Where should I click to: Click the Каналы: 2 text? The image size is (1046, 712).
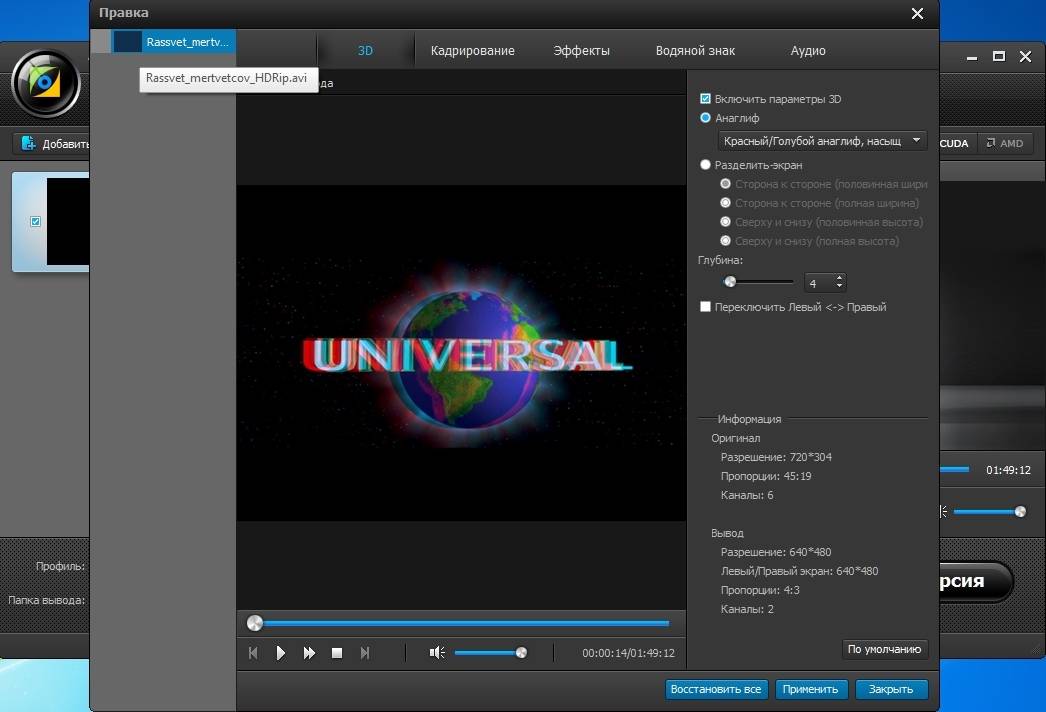(747, 609)
